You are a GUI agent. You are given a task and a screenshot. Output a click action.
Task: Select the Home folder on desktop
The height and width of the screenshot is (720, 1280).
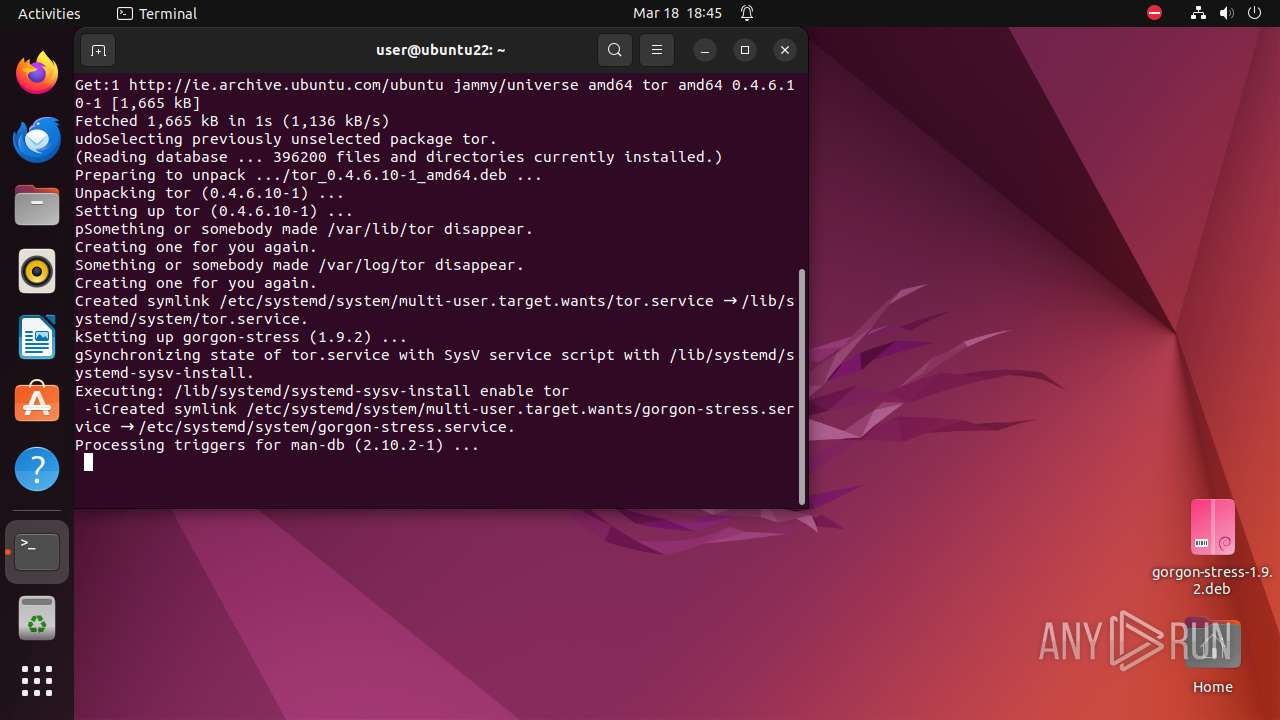(x=1212, y=657)
